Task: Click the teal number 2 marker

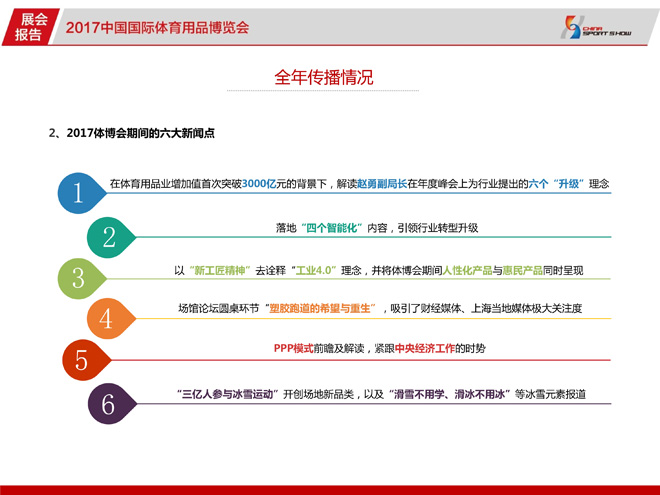Action: coord(111,237)
